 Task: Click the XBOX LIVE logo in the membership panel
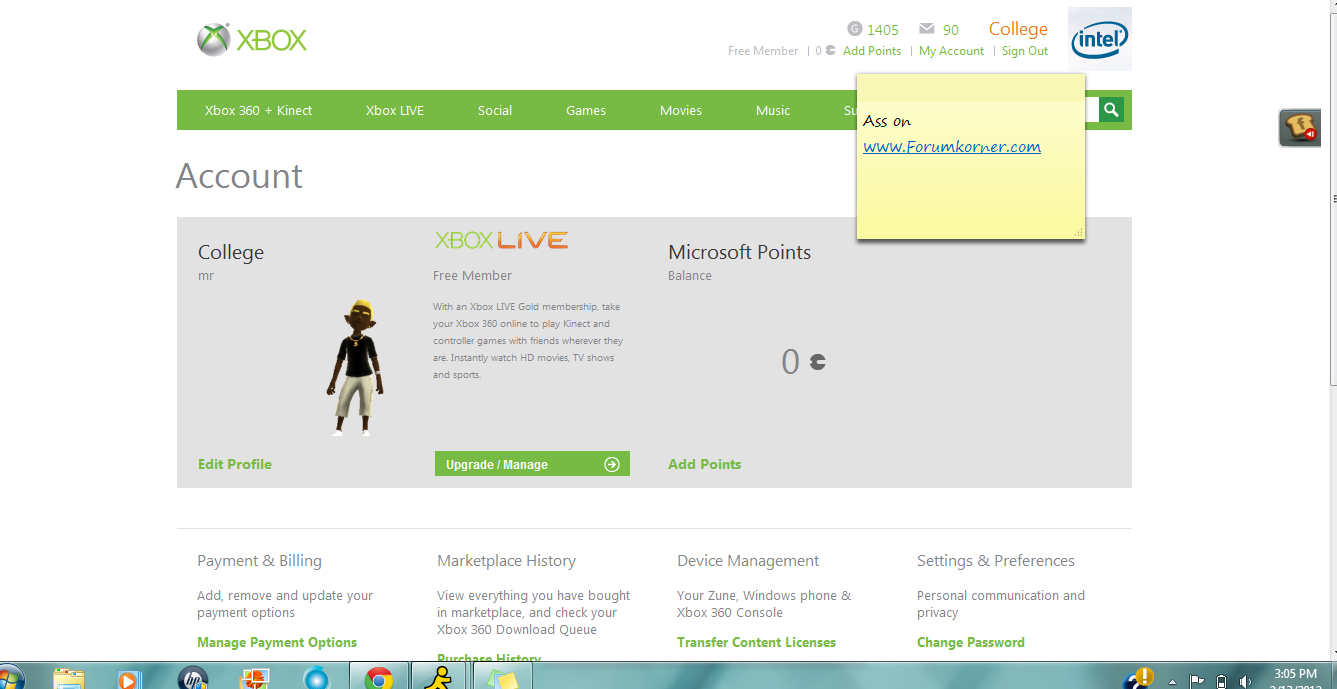point(501,240)
